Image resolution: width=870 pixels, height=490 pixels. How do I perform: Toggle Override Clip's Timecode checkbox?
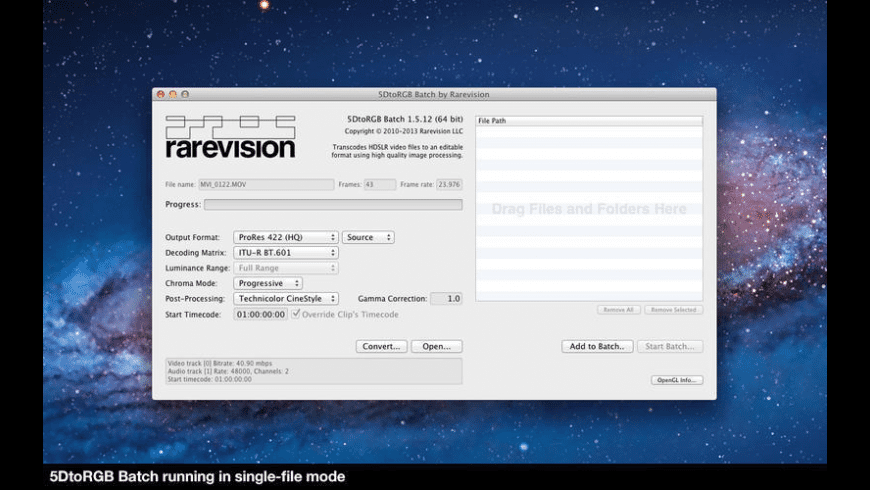click(296, 314)
